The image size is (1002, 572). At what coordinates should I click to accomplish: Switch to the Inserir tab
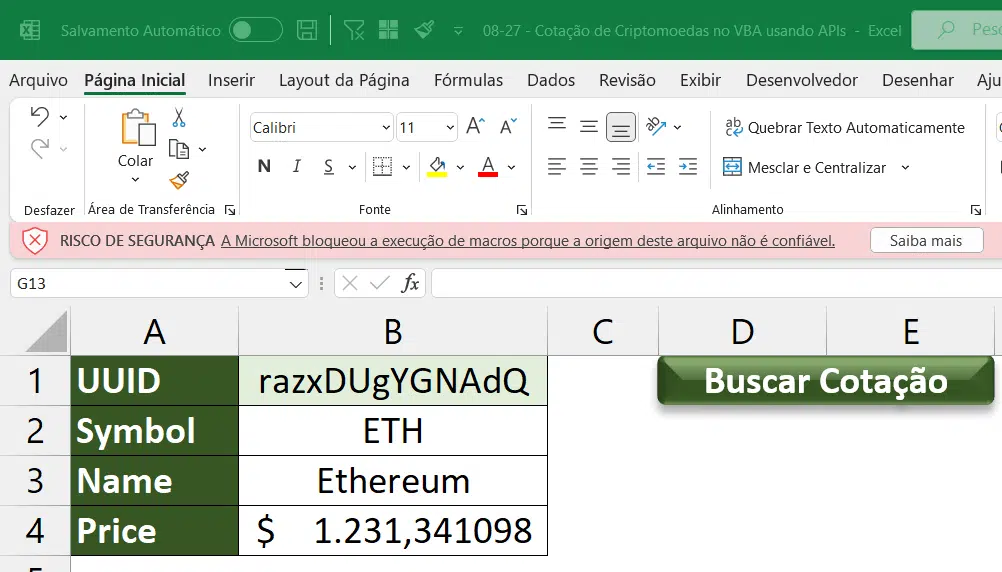point(231,80)
